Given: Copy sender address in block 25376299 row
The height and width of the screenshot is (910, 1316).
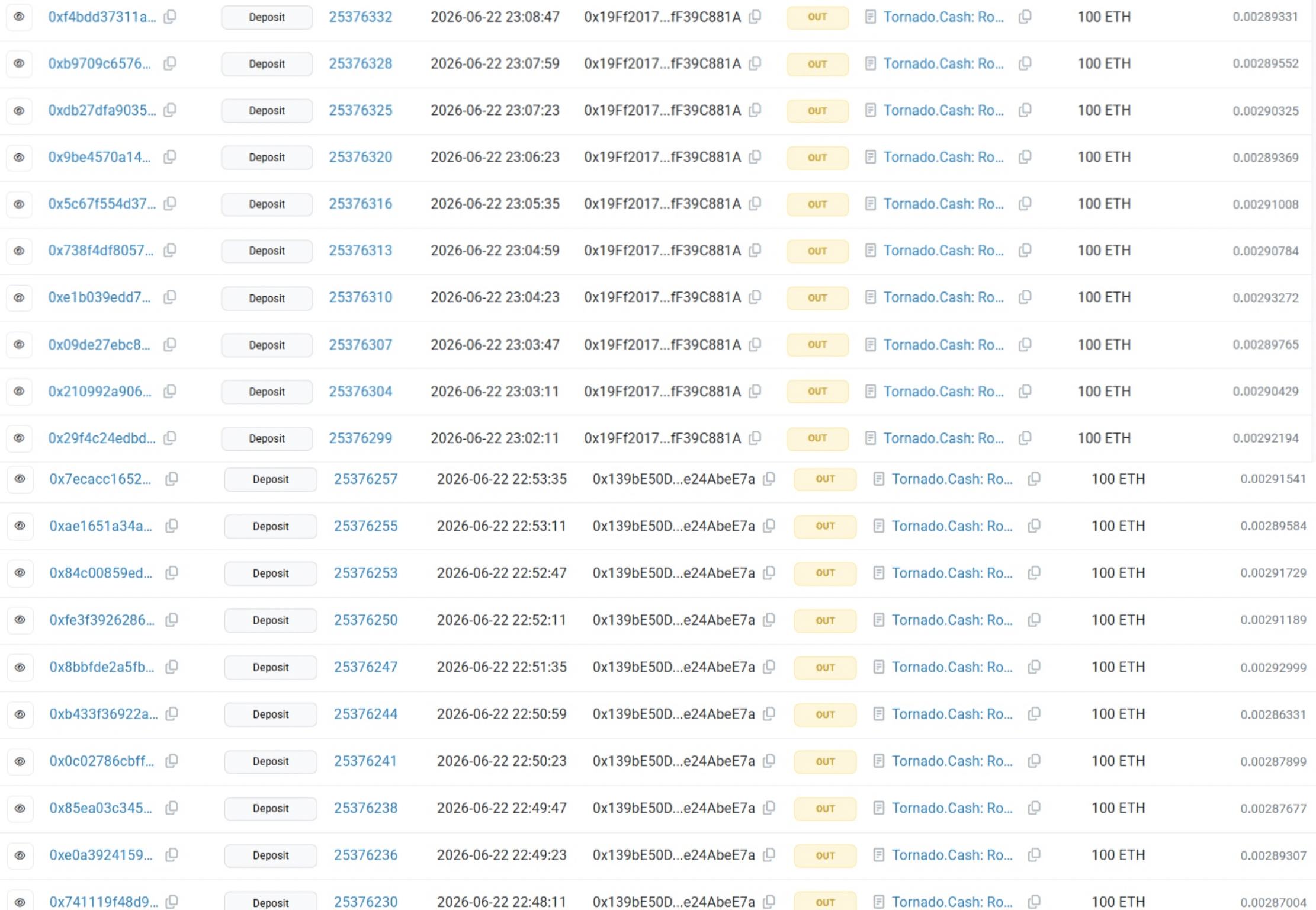Looking at the screenshot, I should [755, 438].
